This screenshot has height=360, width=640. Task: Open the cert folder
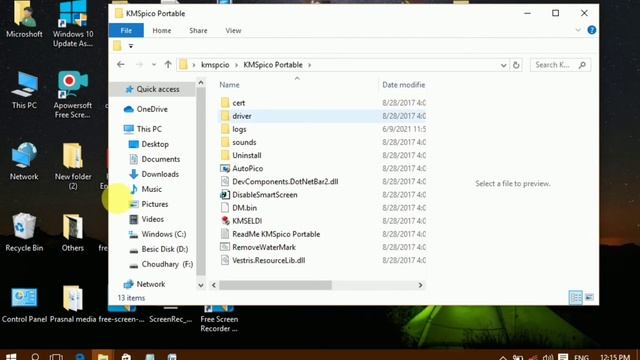pyautogui.click(x=239, y=103)
